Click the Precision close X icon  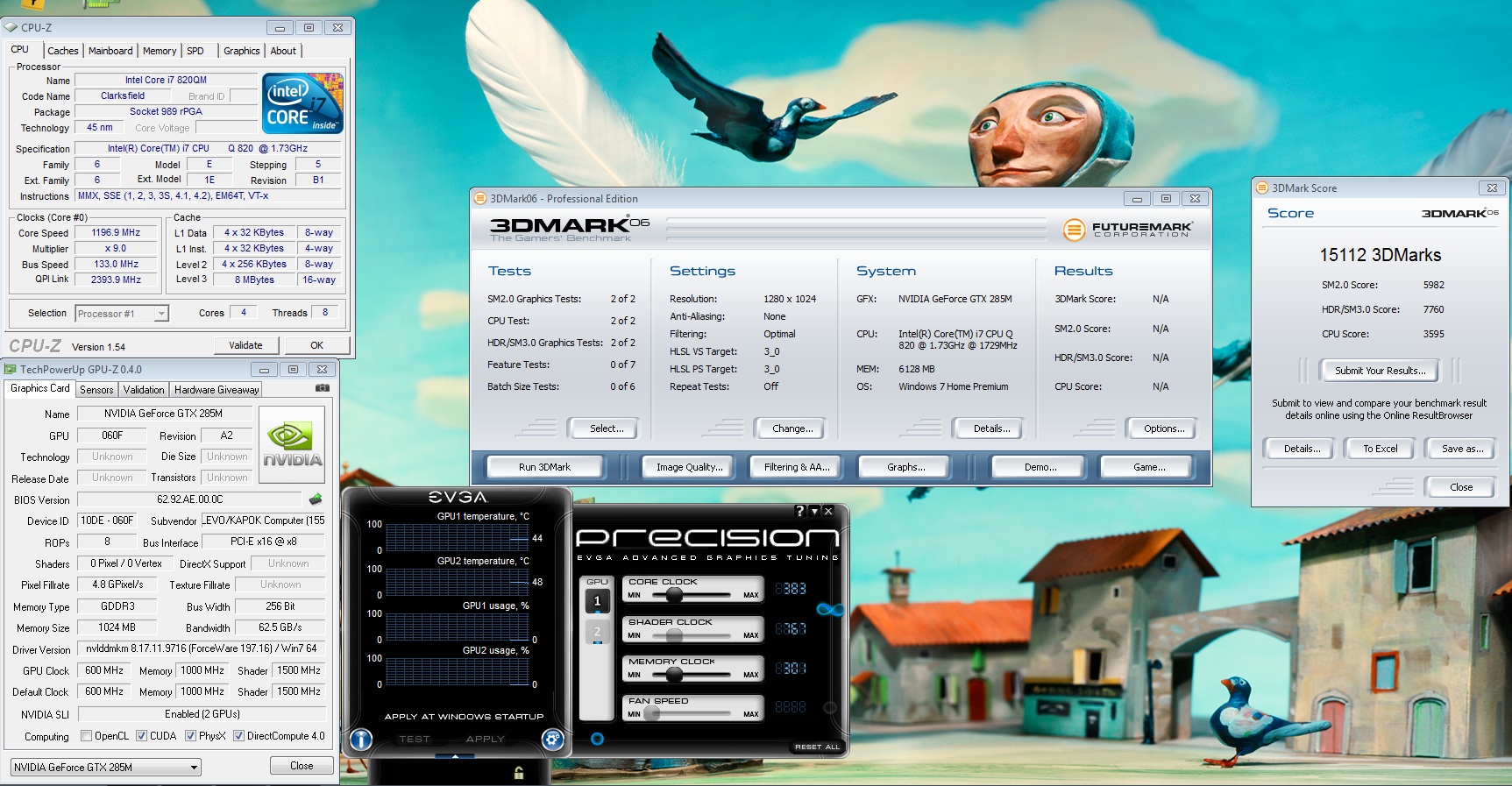click(828, 511)
